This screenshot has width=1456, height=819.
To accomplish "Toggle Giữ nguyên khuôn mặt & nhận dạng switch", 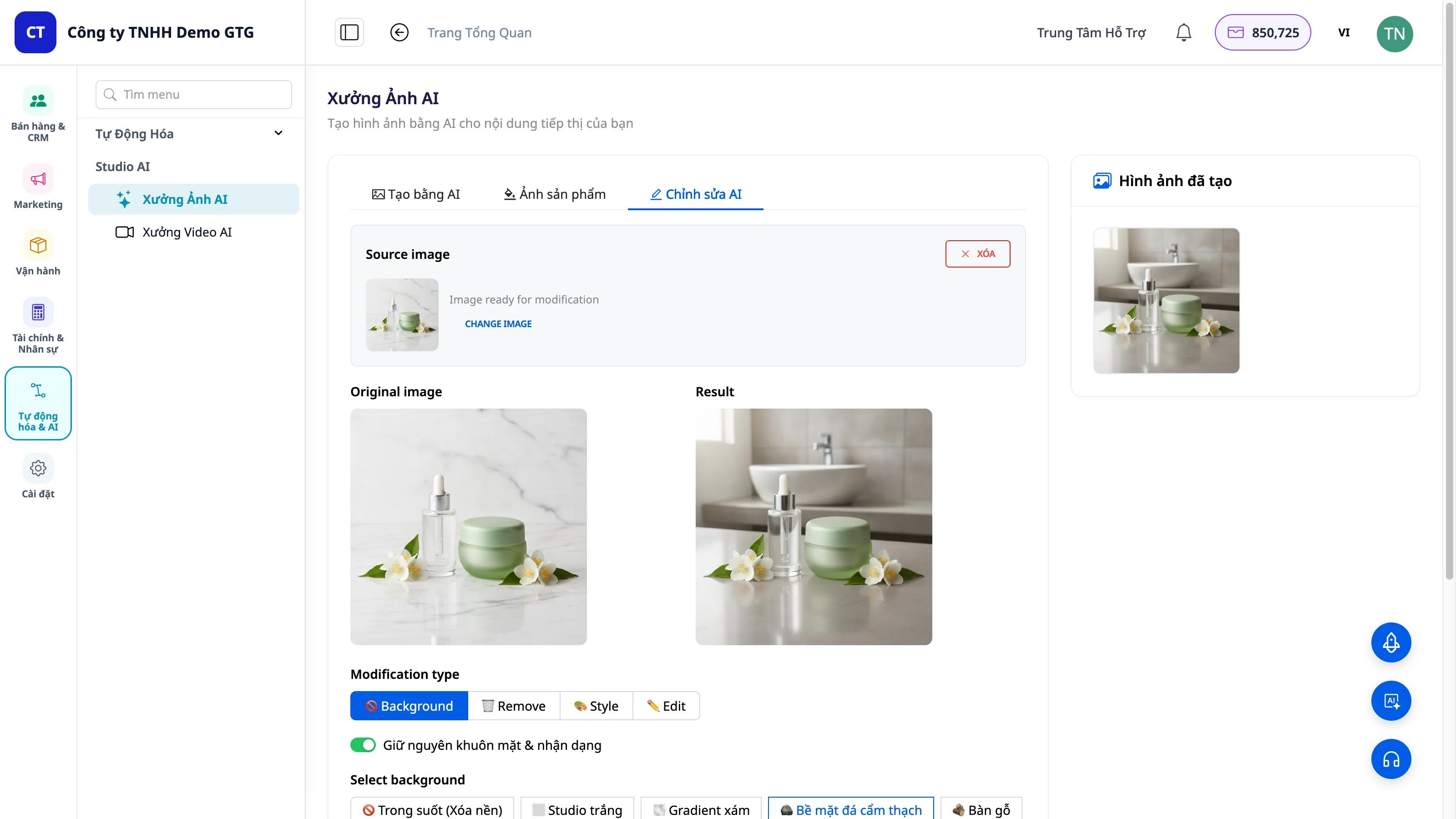I will point(363,745).
